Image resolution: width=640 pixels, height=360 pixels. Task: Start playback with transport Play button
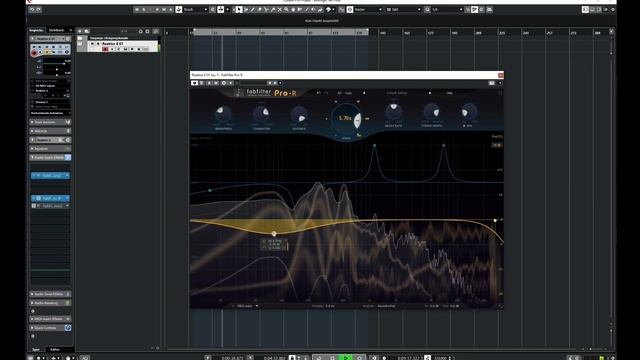tap(346, 358)
